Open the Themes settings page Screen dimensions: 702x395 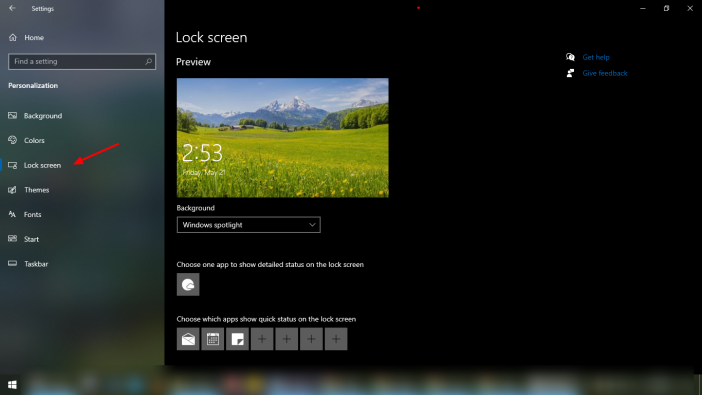(x=37, y=190)
